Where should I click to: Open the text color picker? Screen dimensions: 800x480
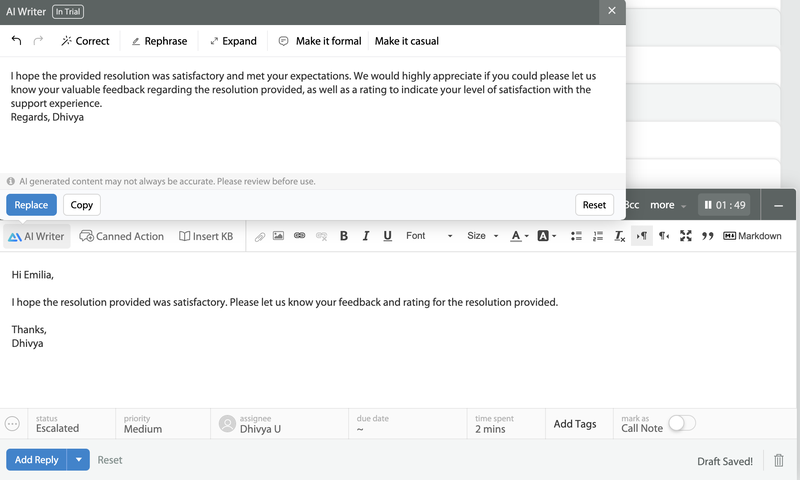[519, 236]
